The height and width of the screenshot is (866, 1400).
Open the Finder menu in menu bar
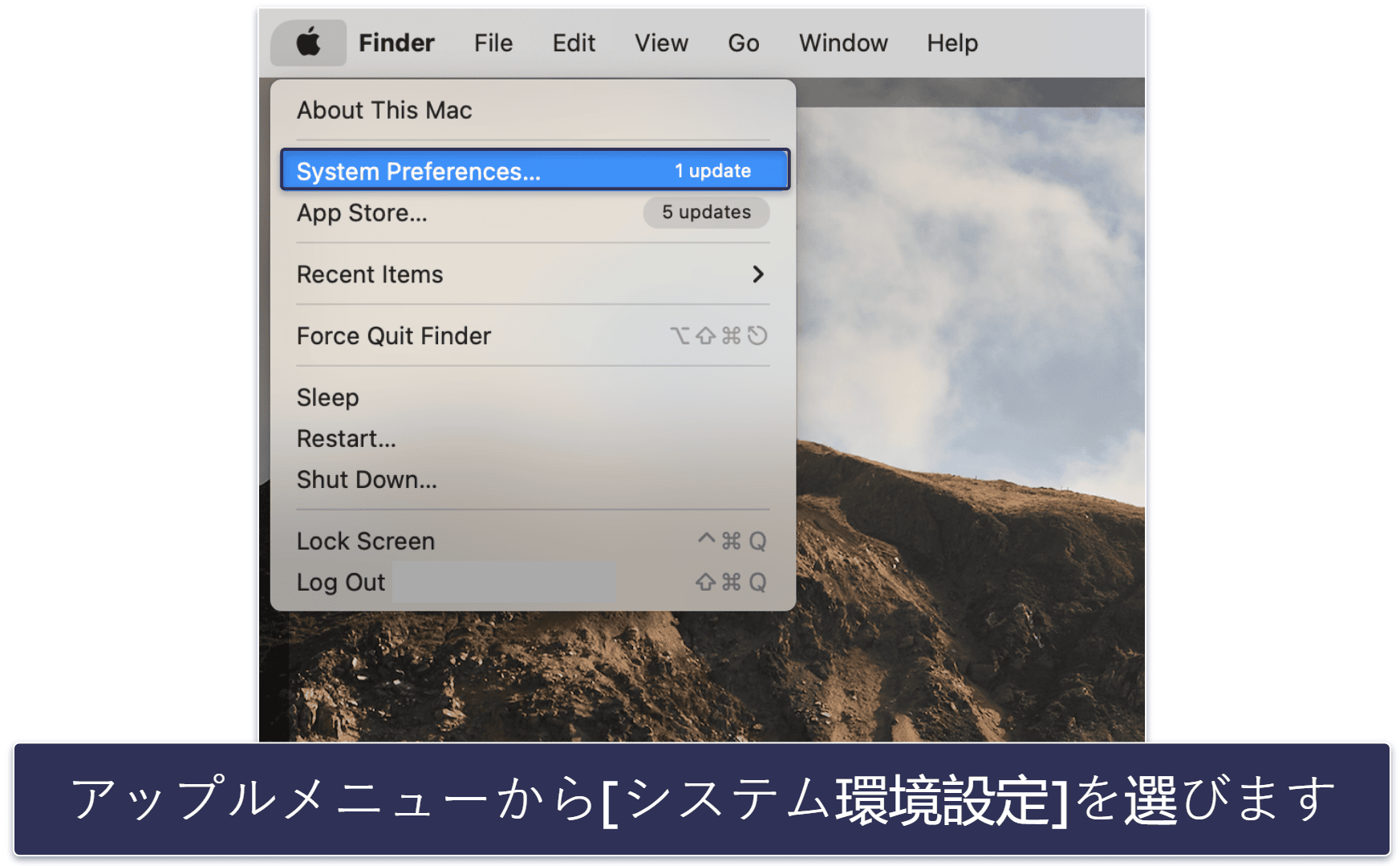(x=396, y=43)
